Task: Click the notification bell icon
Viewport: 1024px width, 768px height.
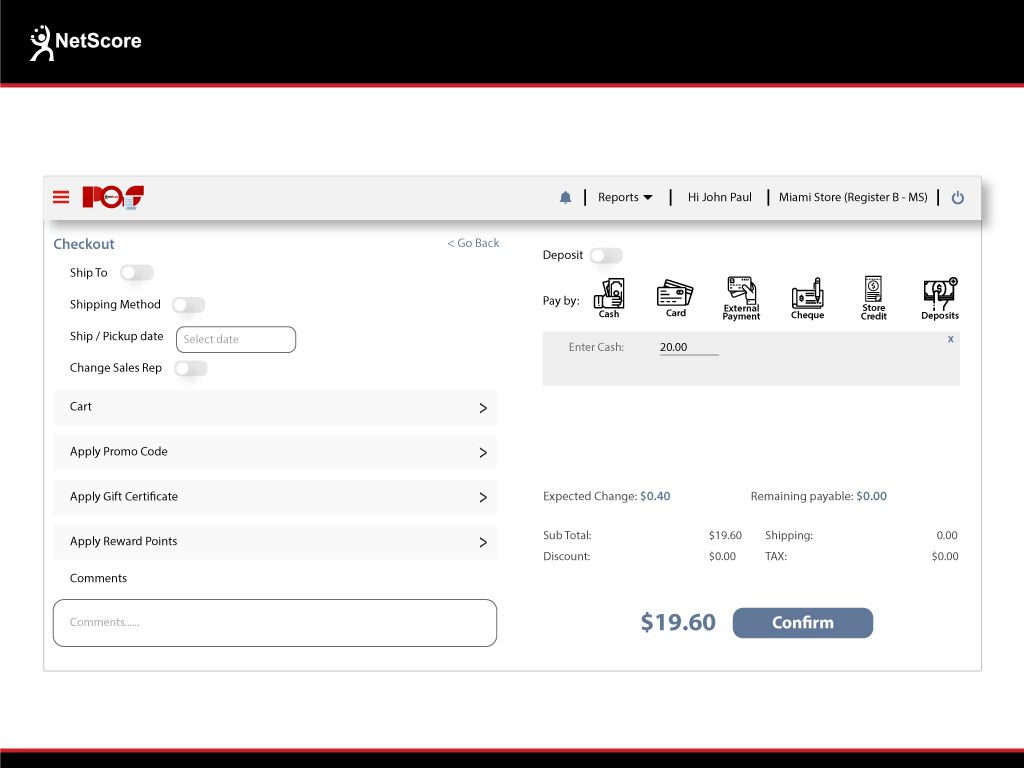Action: click(x=565, y=198)
